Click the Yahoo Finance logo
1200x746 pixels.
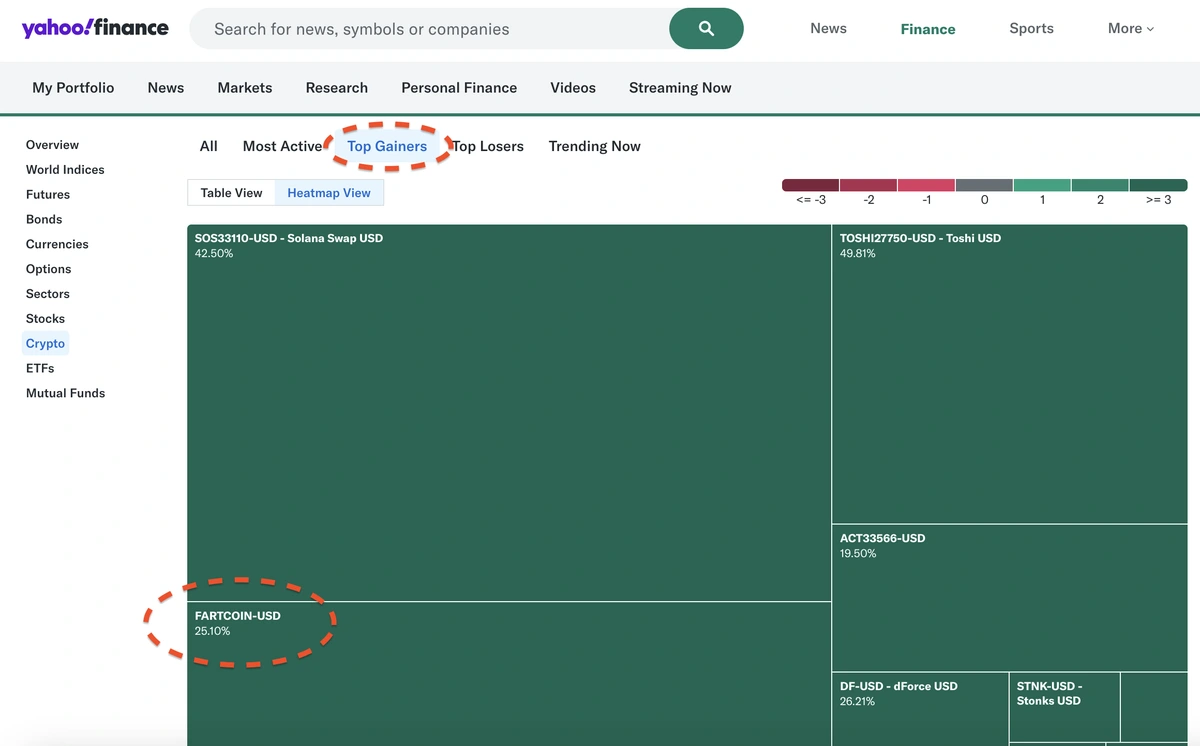coord(95,28)
